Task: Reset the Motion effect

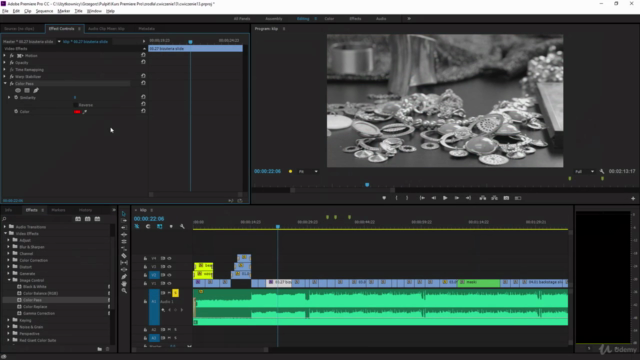Action: tap(143, 55)
